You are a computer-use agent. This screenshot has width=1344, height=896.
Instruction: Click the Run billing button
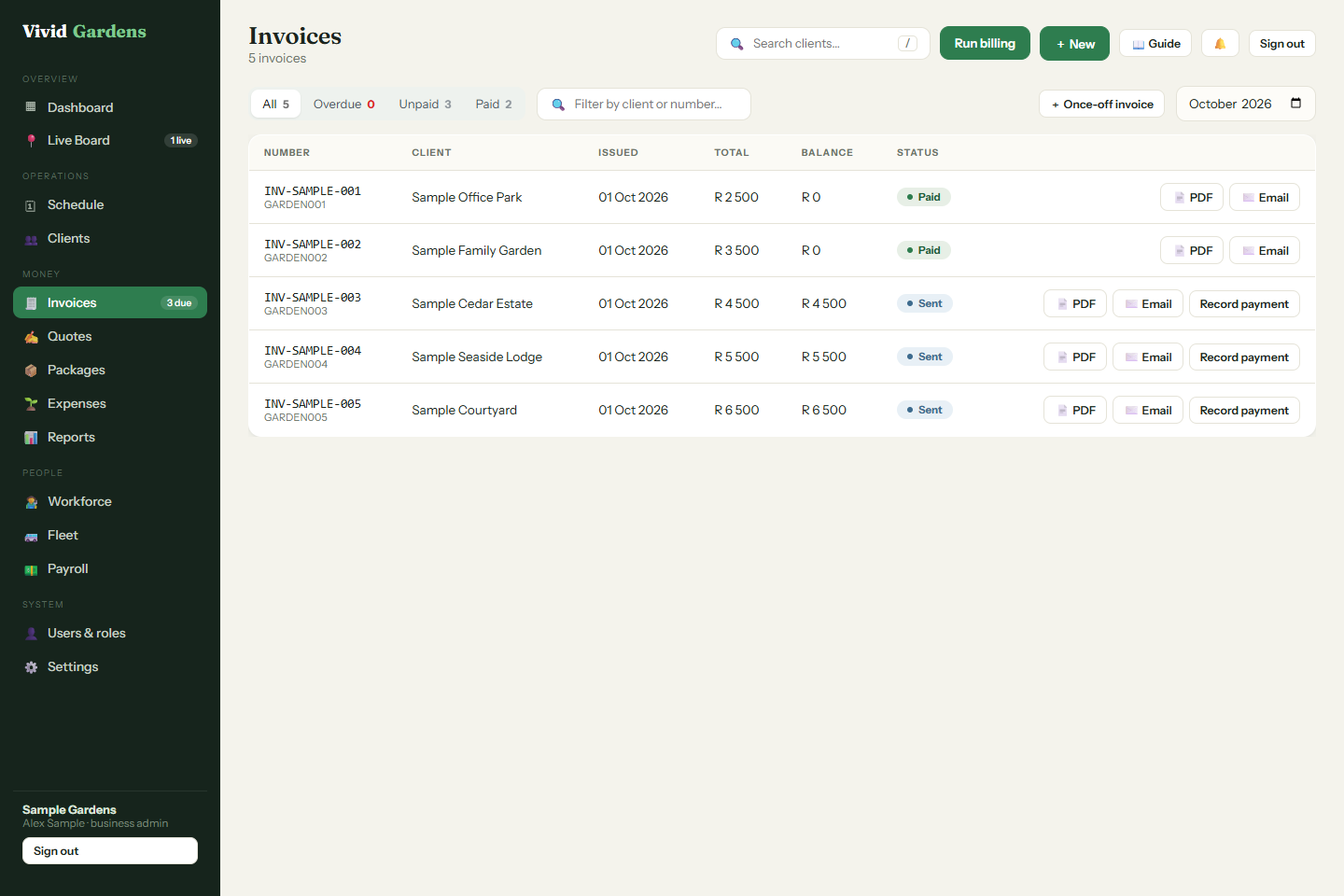(985, 43)
